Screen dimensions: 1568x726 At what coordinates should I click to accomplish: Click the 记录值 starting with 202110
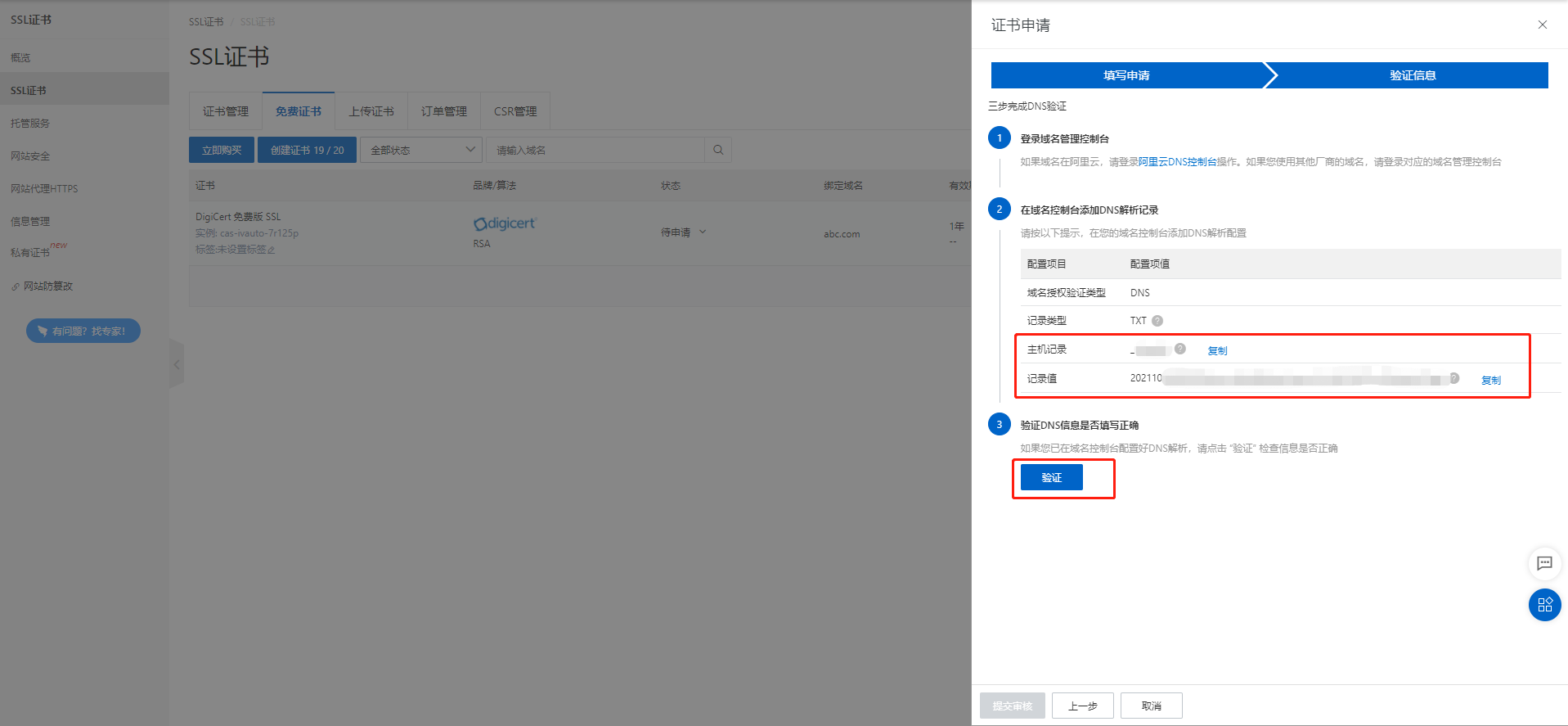pyautogui.click(x=1288, y=378)
